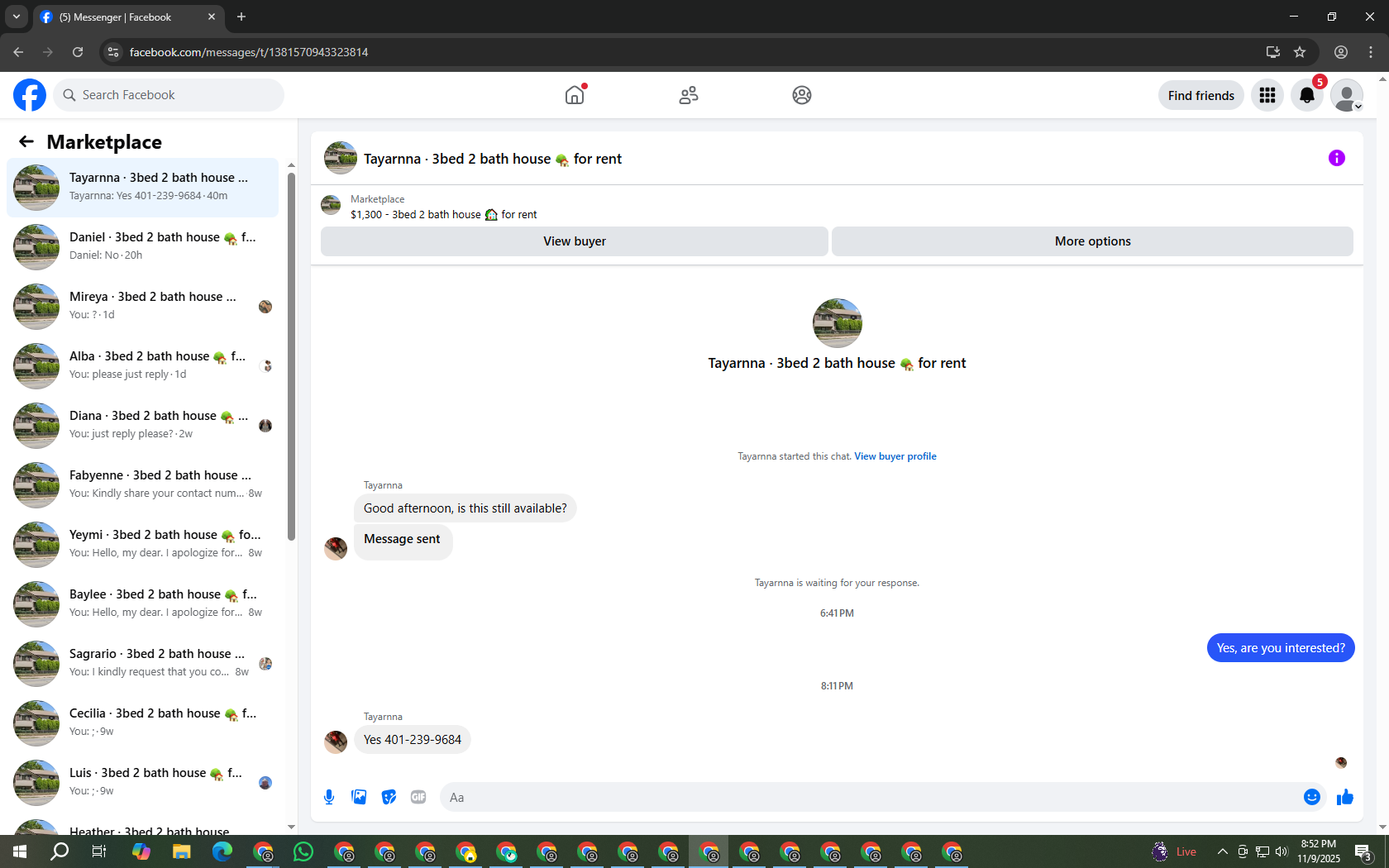Bookmark this page with the star

[x=1300, y=52]
